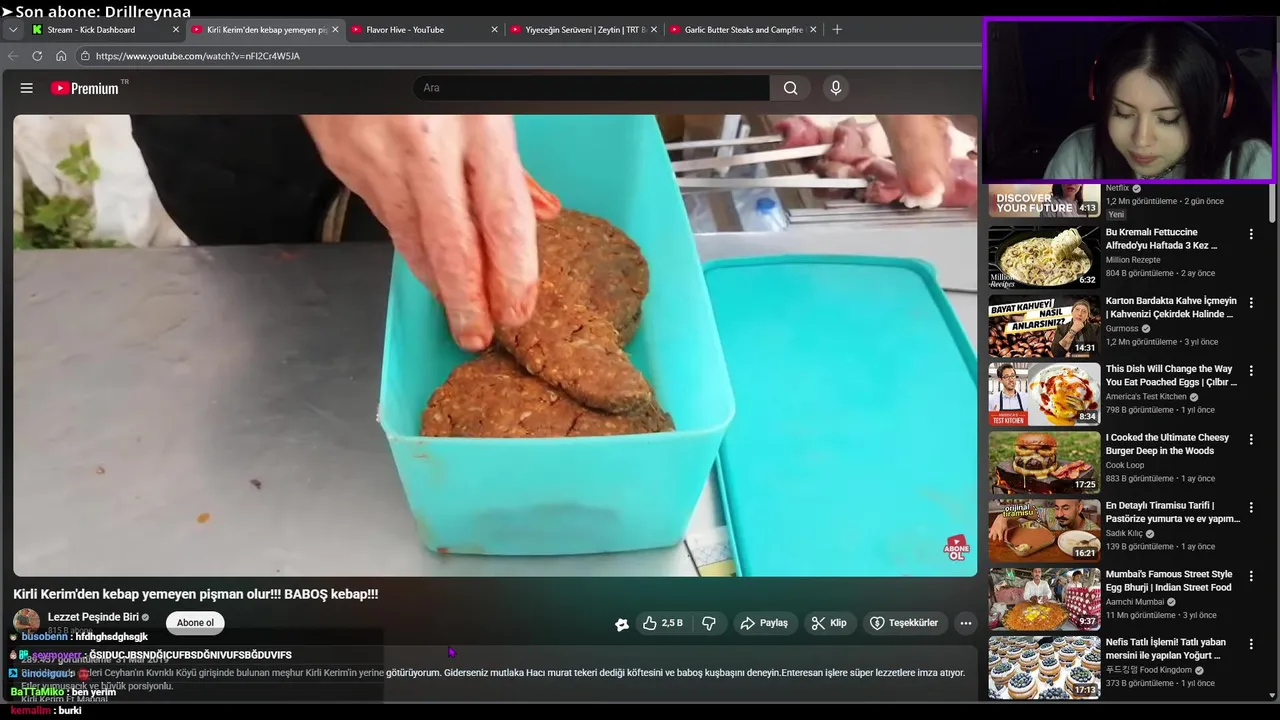
Task: Open YouTube hamburger guide menu
Action: point(27,88)
